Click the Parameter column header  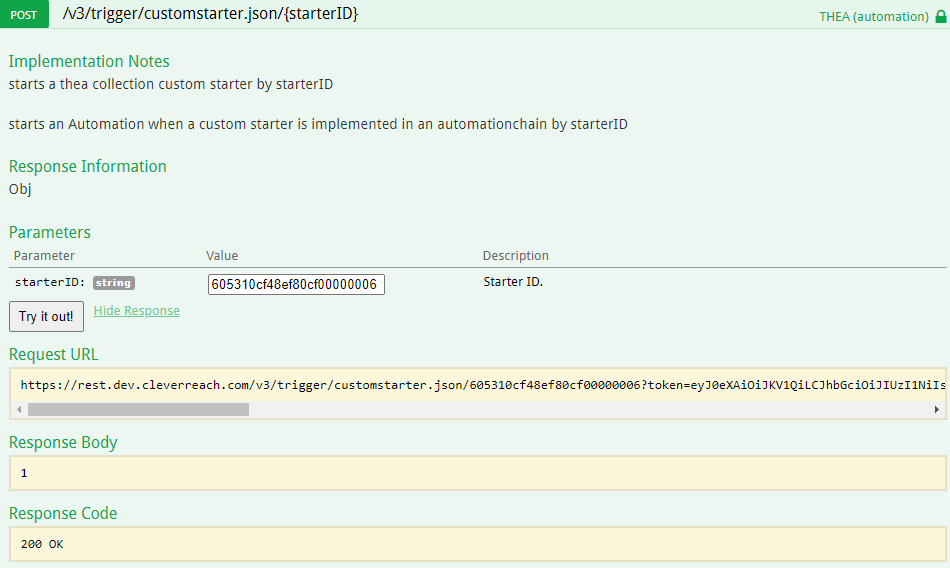pos(44,256)
